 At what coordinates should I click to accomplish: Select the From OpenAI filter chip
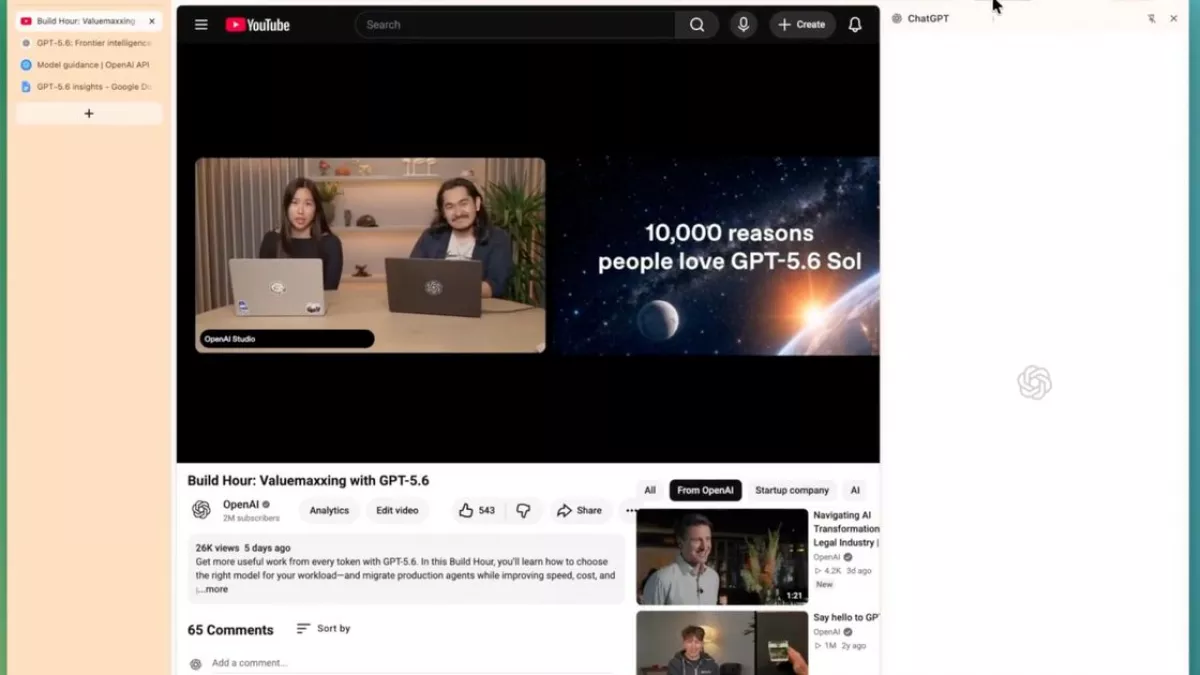[705, 490]
